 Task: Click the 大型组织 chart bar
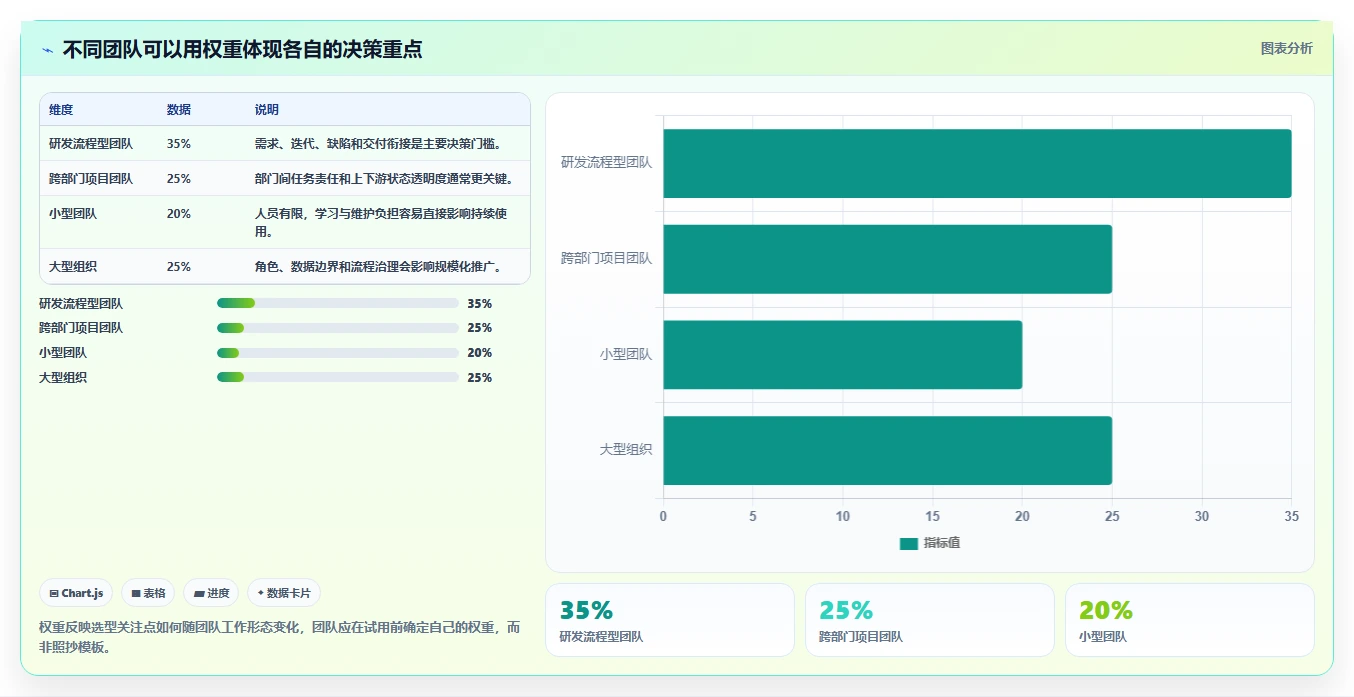pyautogui.click(x=887, y=450)
